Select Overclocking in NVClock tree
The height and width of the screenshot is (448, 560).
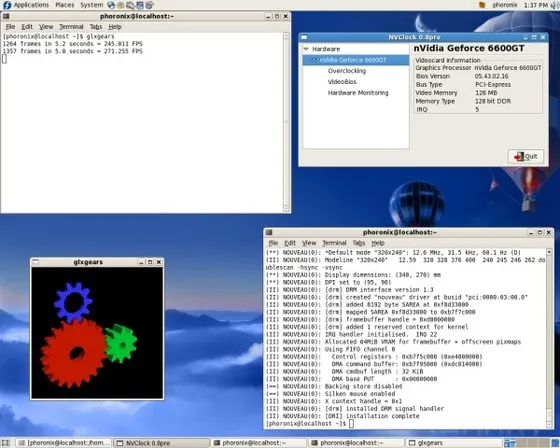347,71
